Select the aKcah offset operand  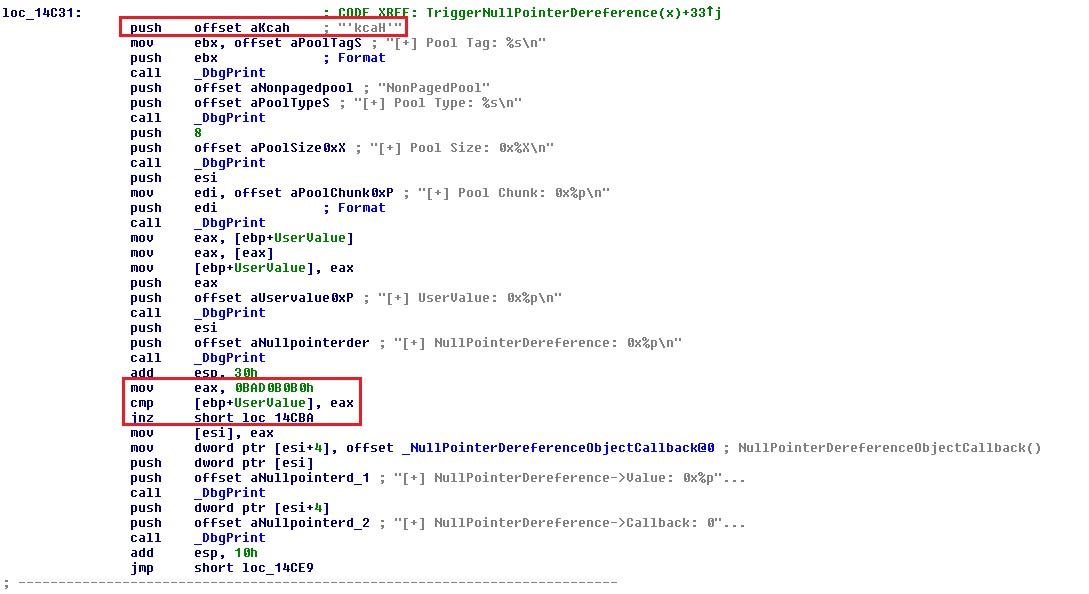pyautogui.click(x=269, y=28)
